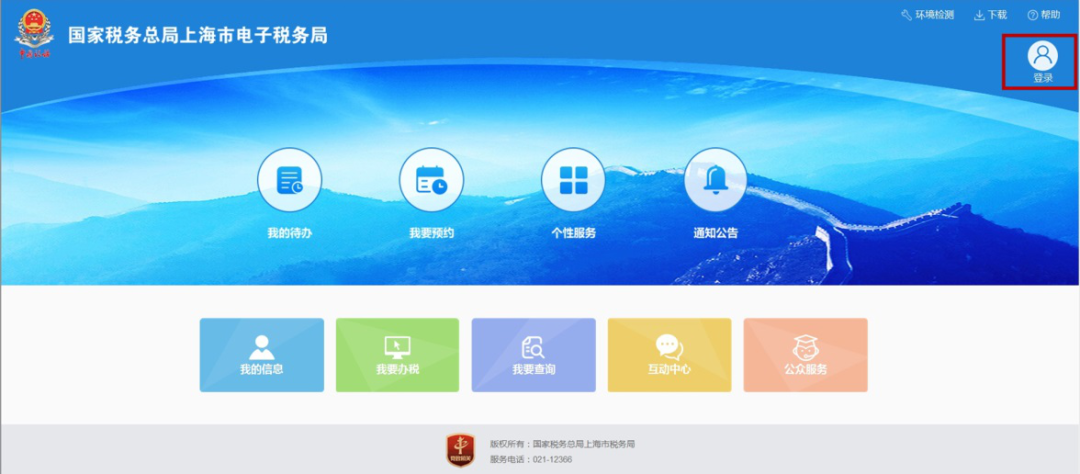
Task: Open 我的待办 circular icon
Action: pyautogui.click(x=289, y=180)
